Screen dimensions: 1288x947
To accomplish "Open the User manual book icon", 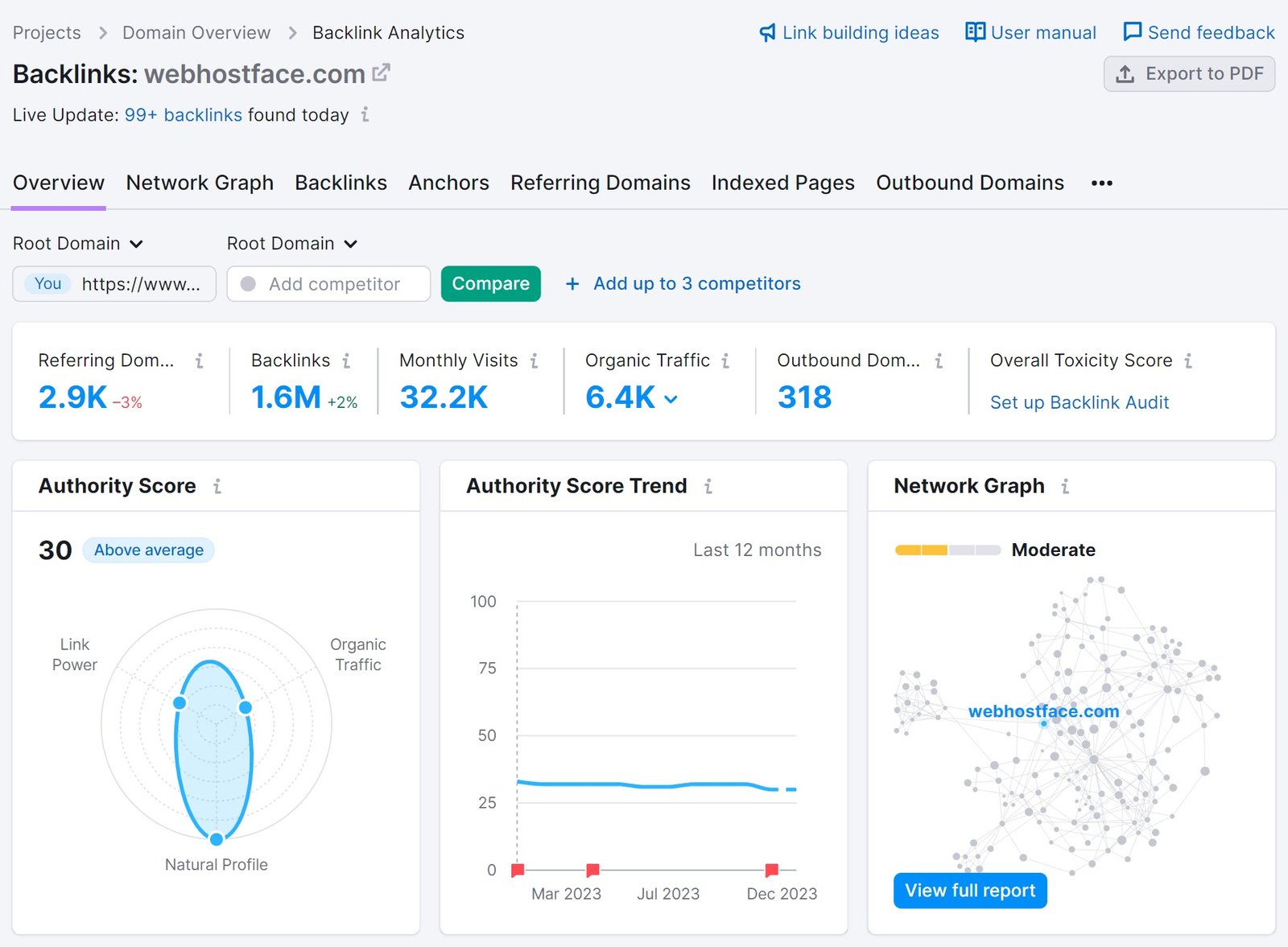I will [x=974, y=32].
